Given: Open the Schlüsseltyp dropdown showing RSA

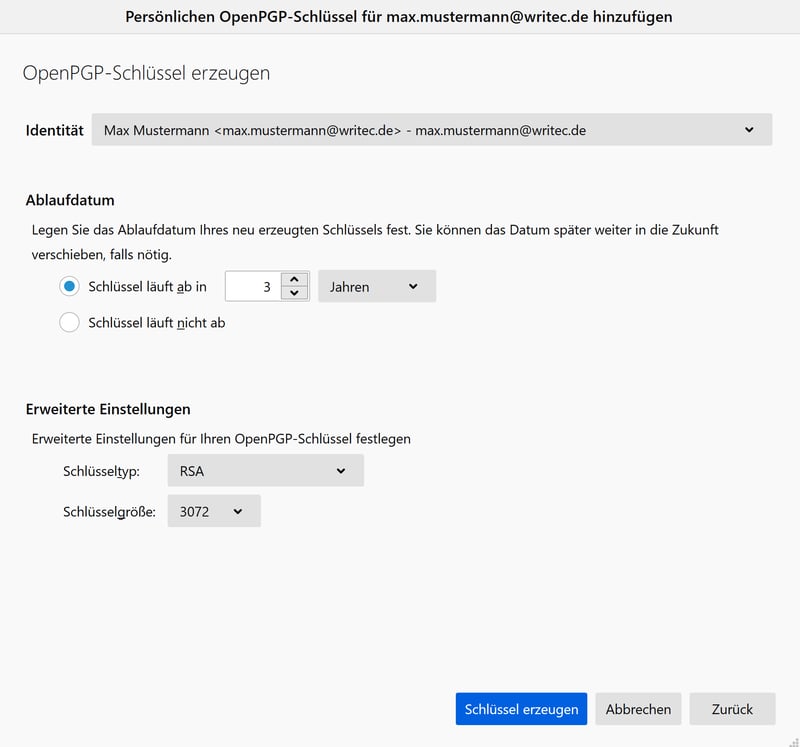Looking at the screenshot, I should [x=265, y=470].
